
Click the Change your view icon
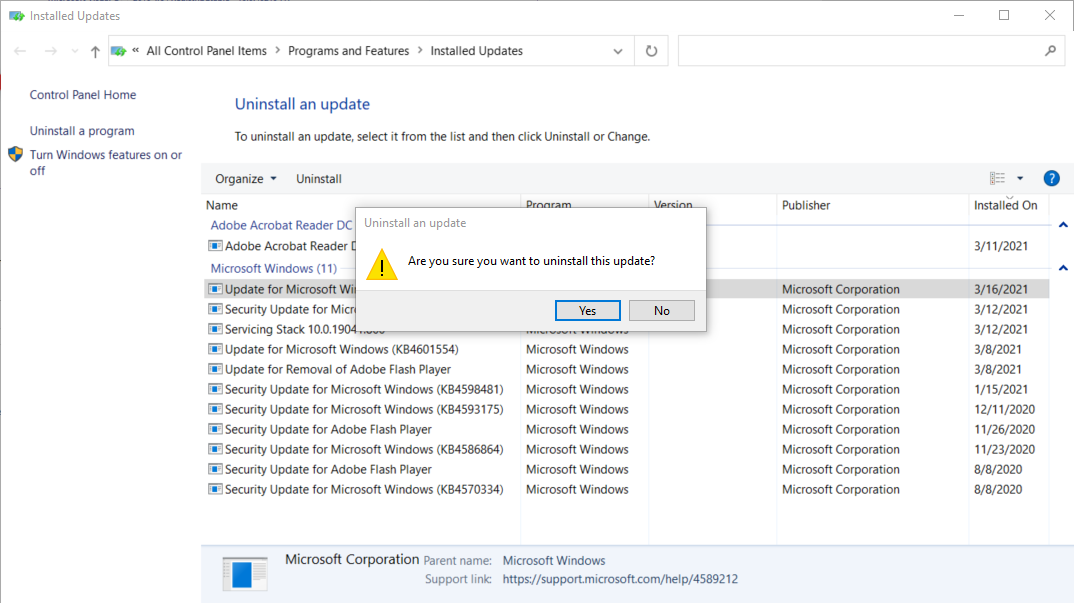click(x=997, y=177)
